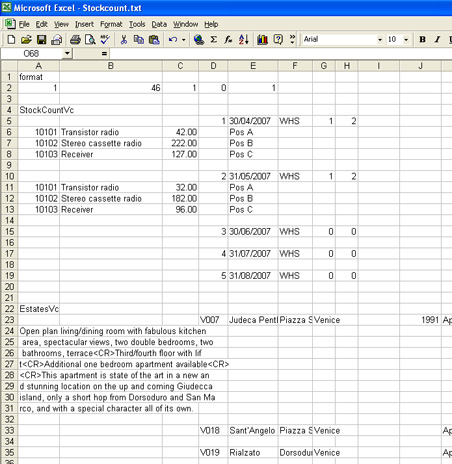Open the font size dropdown
The height and width of the screenshot is (464, 452).
tap(406, 40)
